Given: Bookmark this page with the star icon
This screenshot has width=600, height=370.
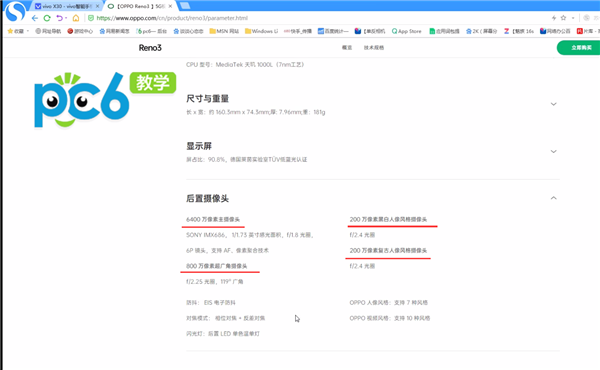Looking at the screenshot, I should click(x=563, y=18).
